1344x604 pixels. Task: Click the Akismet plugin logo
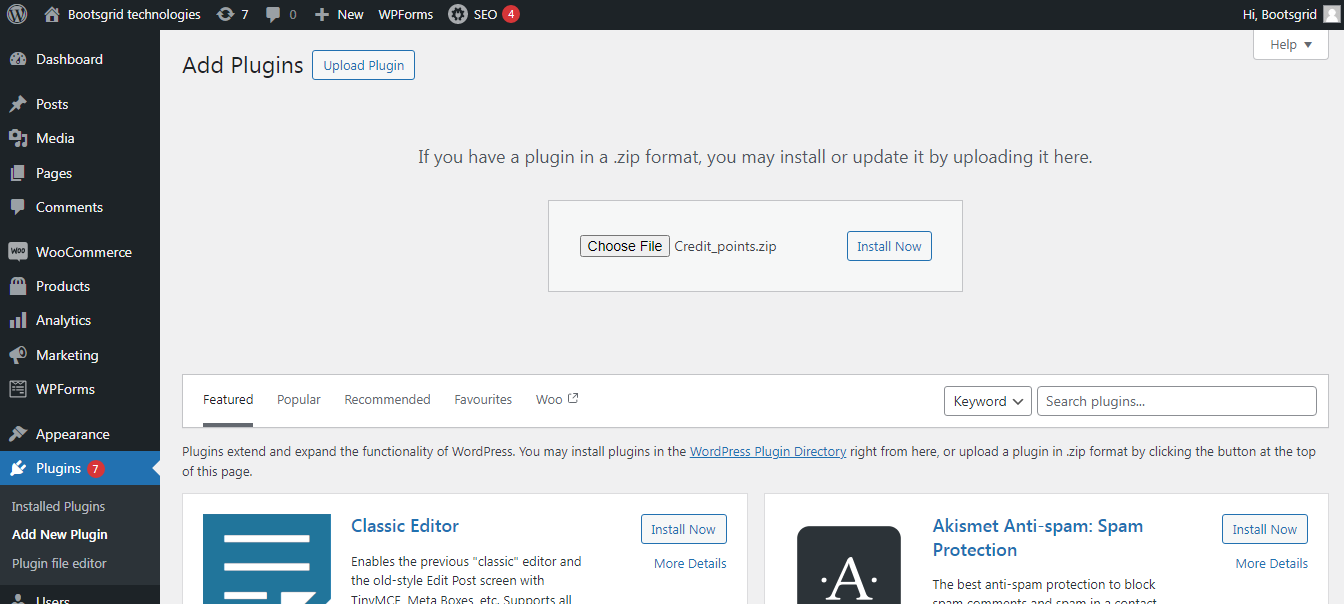click(849, 565)
